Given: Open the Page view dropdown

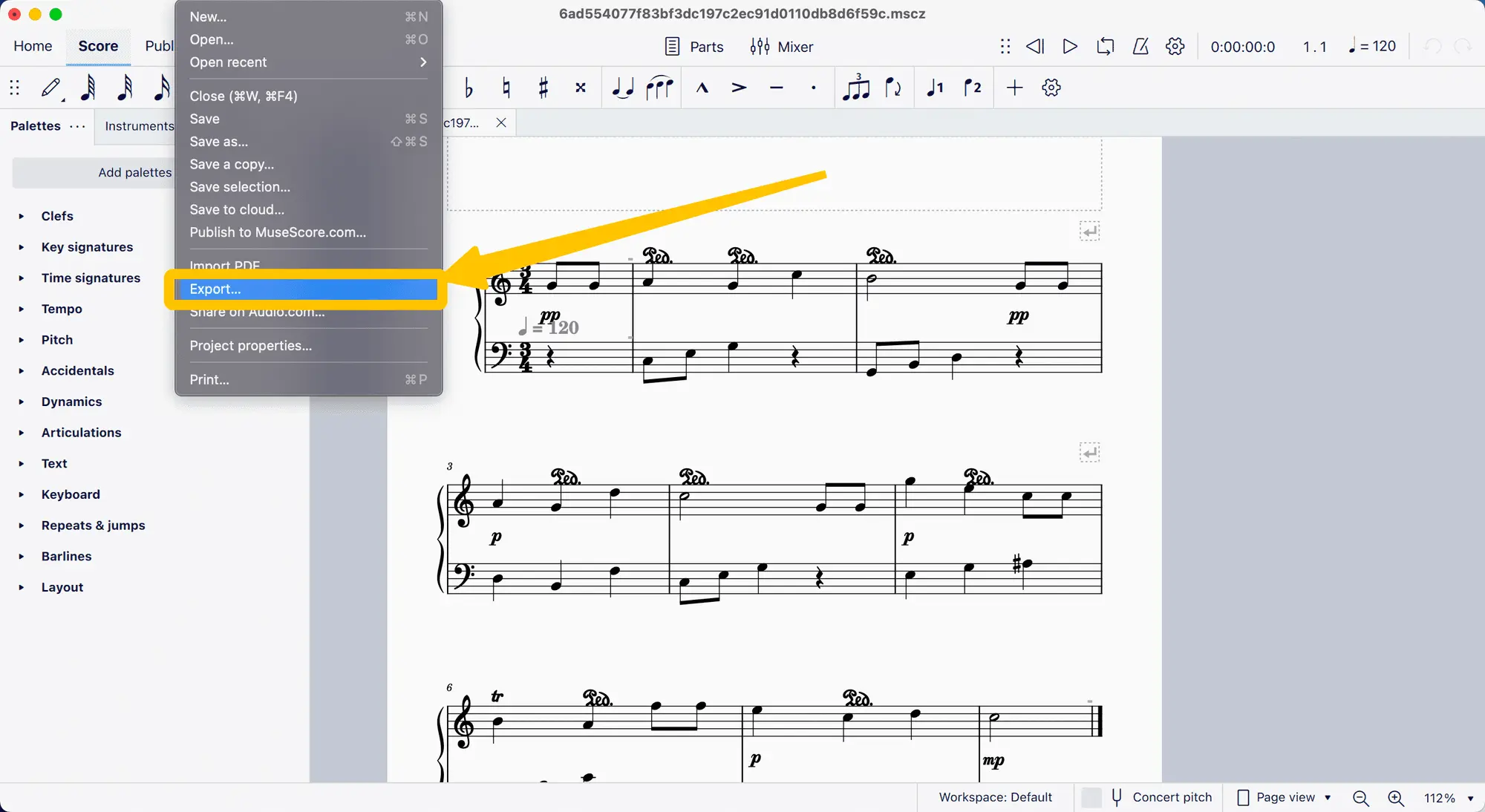Looking at the screenshot, I should [x=1284, y=797].
